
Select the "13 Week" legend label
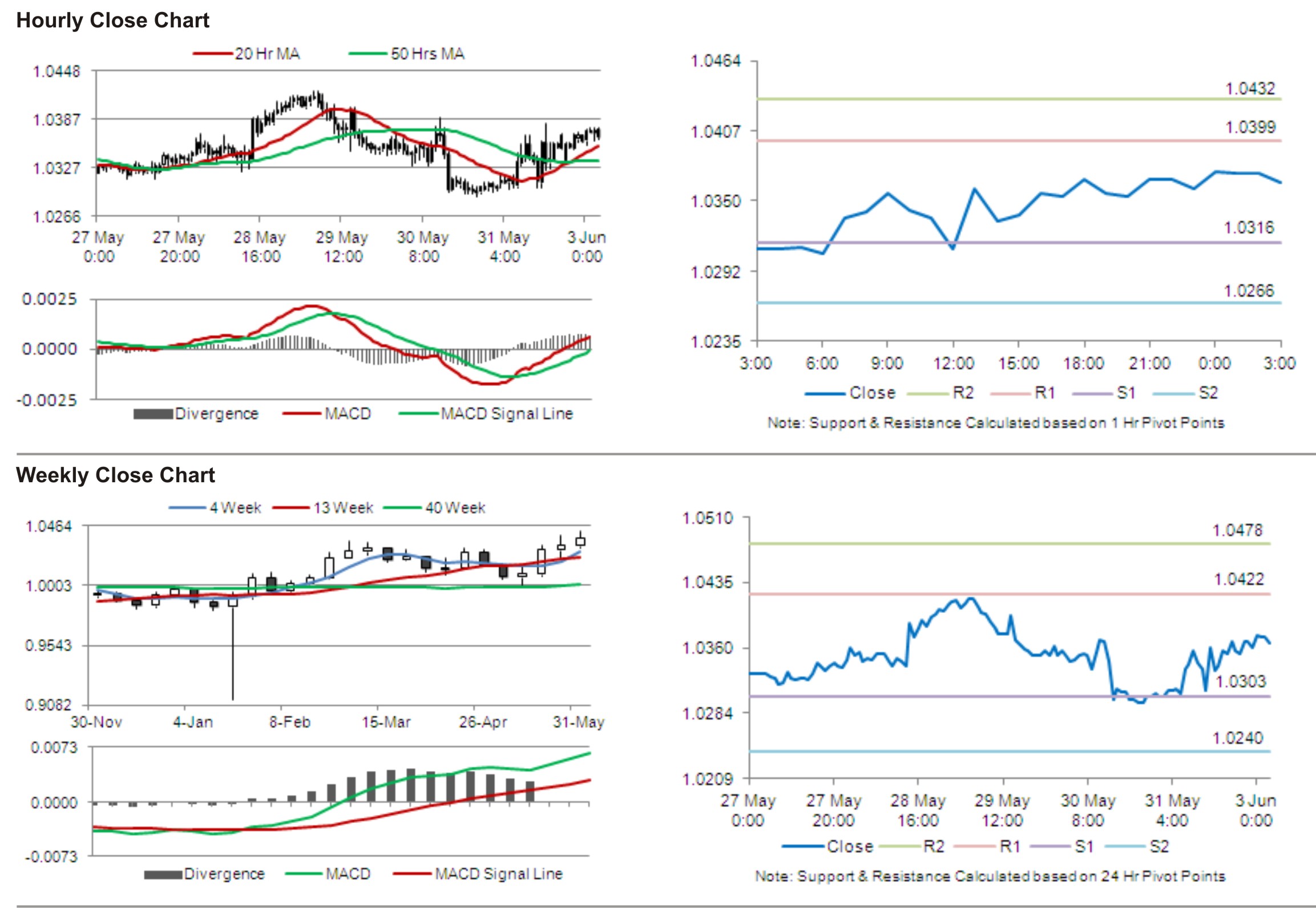[343, 507]
